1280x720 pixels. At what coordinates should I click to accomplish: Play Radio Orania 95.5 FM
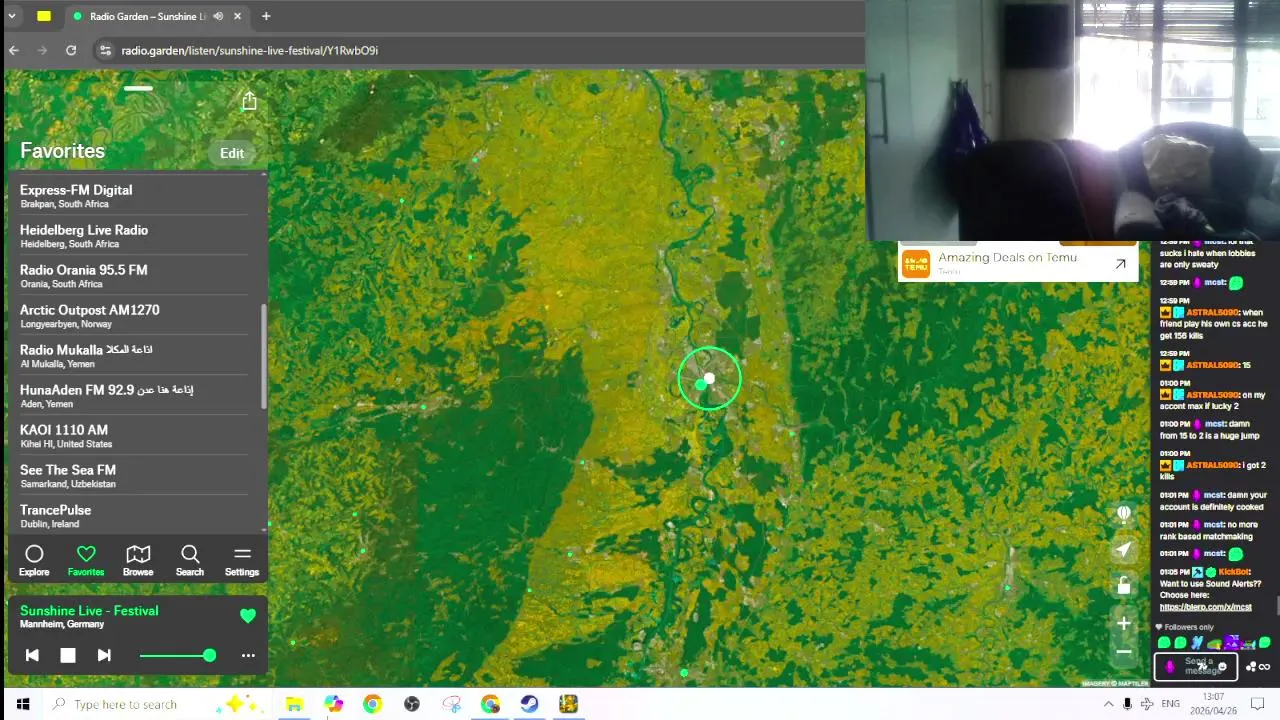tap(134, 275)
